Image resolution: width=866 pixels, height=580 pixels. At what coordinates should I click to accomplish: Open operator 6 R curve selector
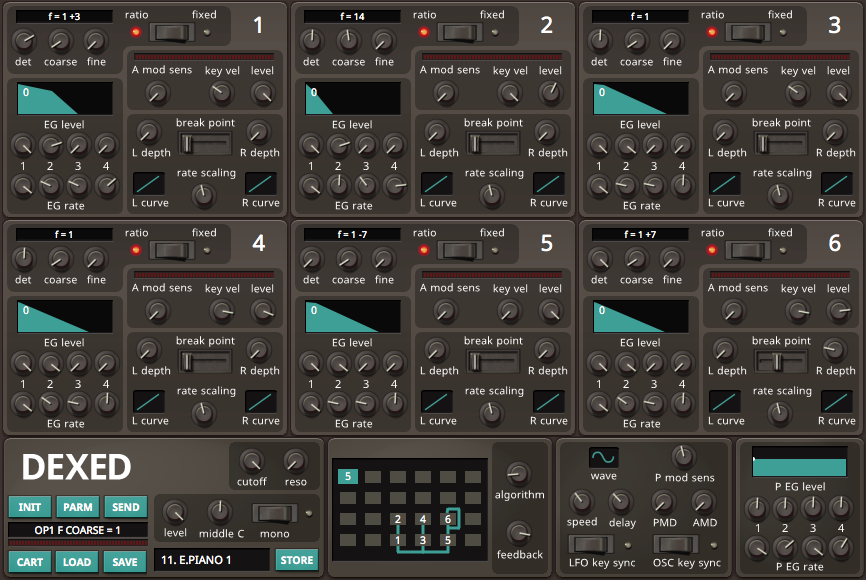click(837, 401)
